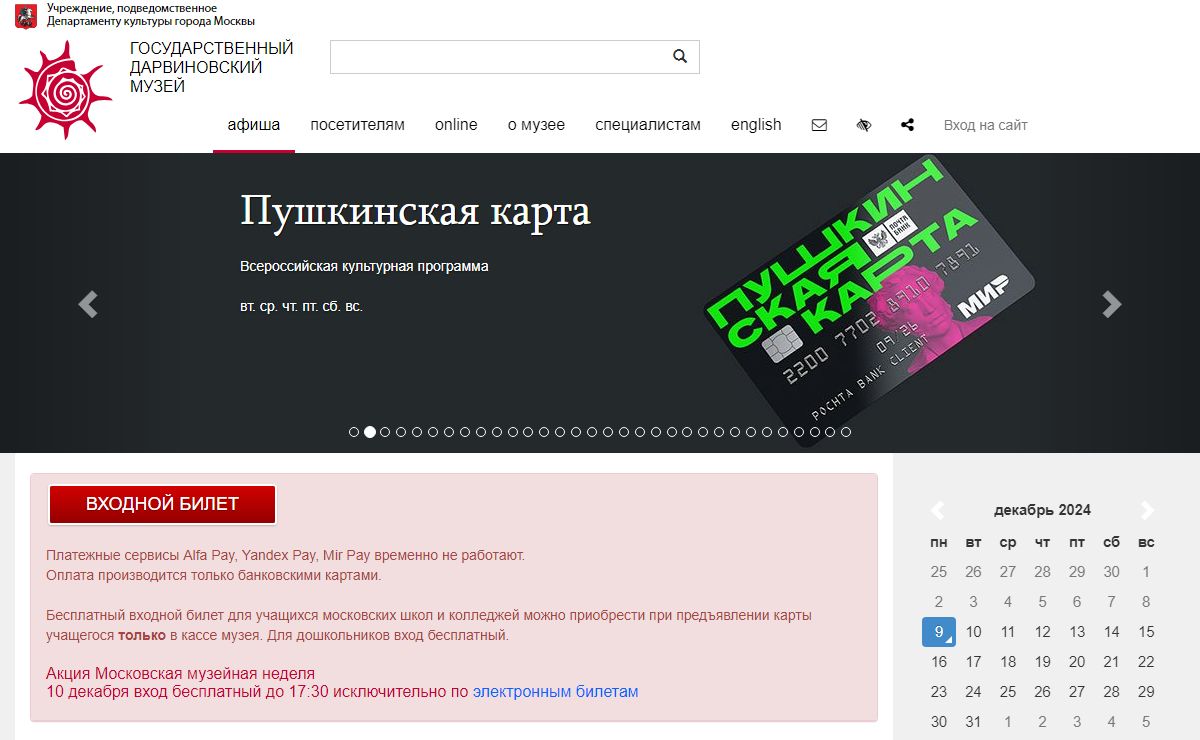The height and width of the screenshot is (740, 1200).
Task: Click Департаменту культуры города Москвы text
Action: coord(151,20)
